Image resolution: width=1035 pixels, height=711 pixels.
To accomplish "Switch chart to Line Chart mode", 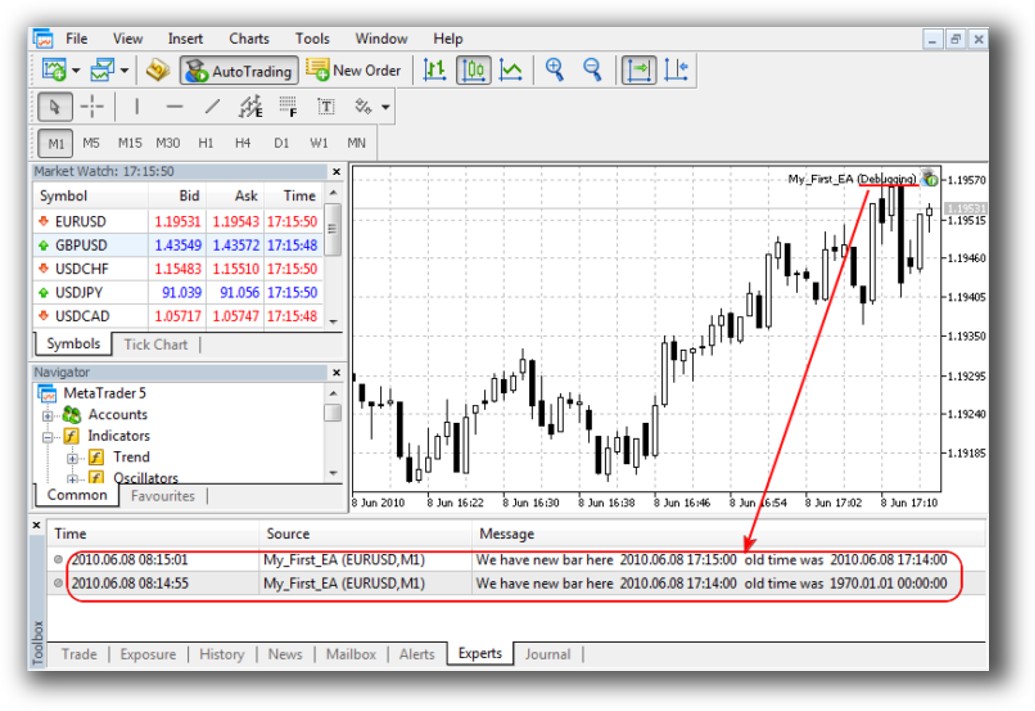I will [511, 70].
